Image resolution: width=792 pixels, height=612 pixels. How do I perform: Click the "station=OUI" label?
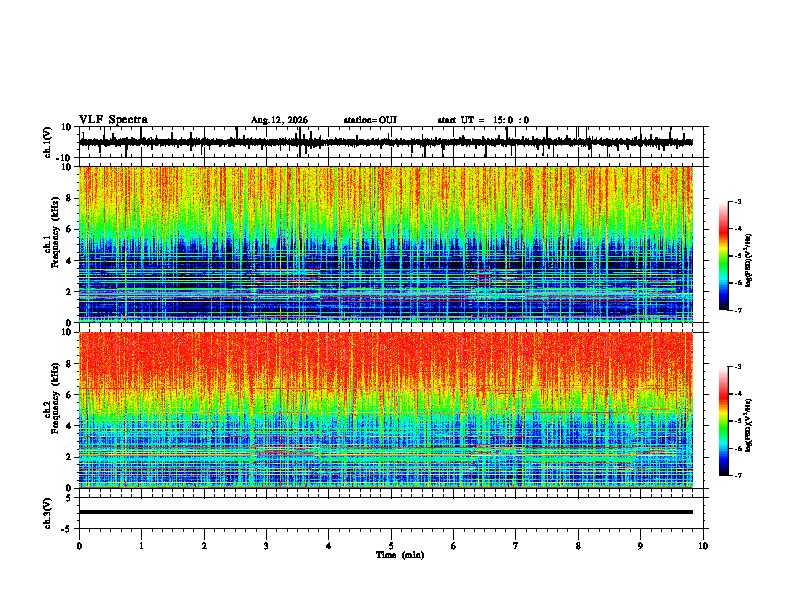[x=370, y=120]
